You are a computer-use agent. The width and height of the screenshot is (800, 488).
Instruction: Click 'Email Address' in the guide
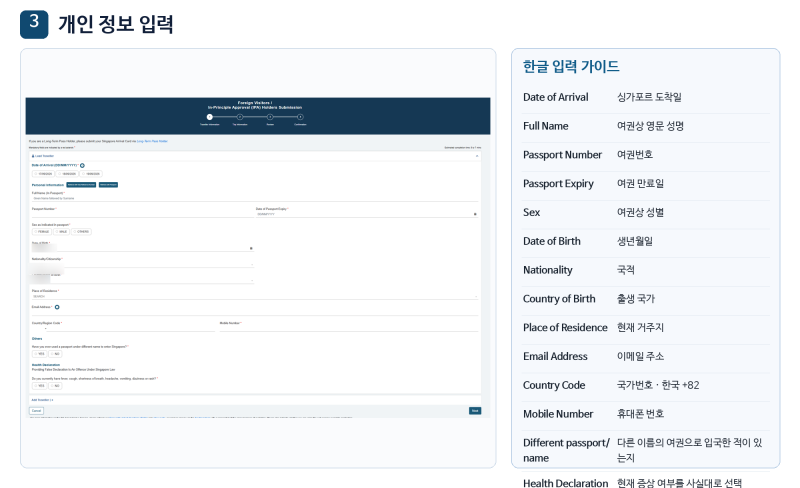click(555, 356)
